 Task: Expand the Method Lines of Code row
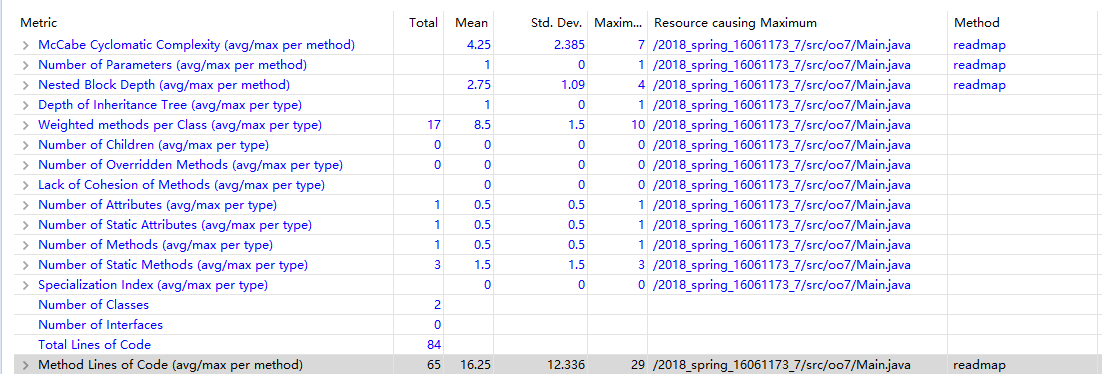click(x=25, y=365)
